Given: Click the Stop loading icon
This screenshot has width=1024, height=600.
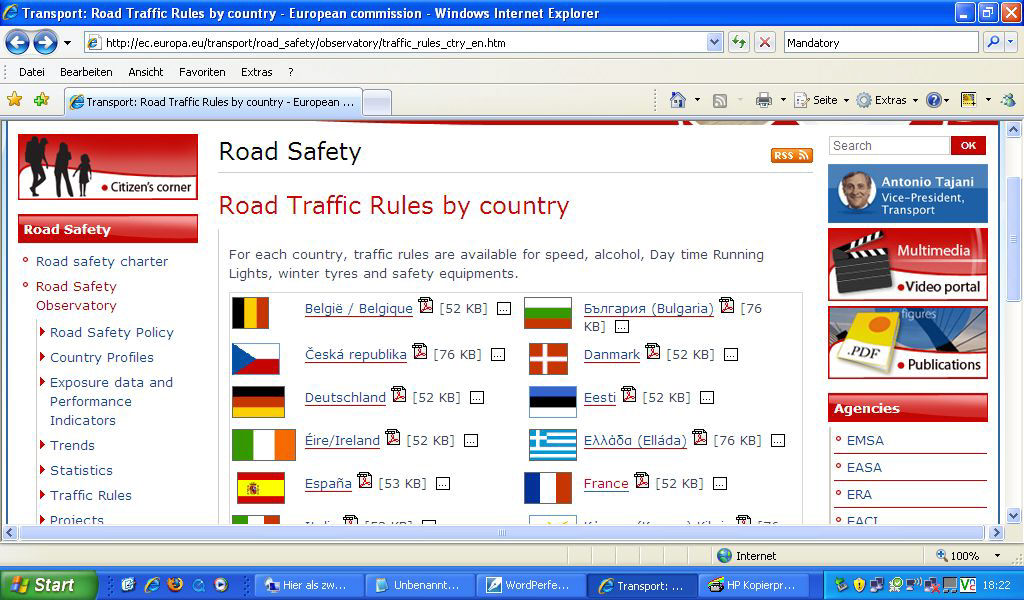Looking at the screenshot, I should click(x=764, y=43).
